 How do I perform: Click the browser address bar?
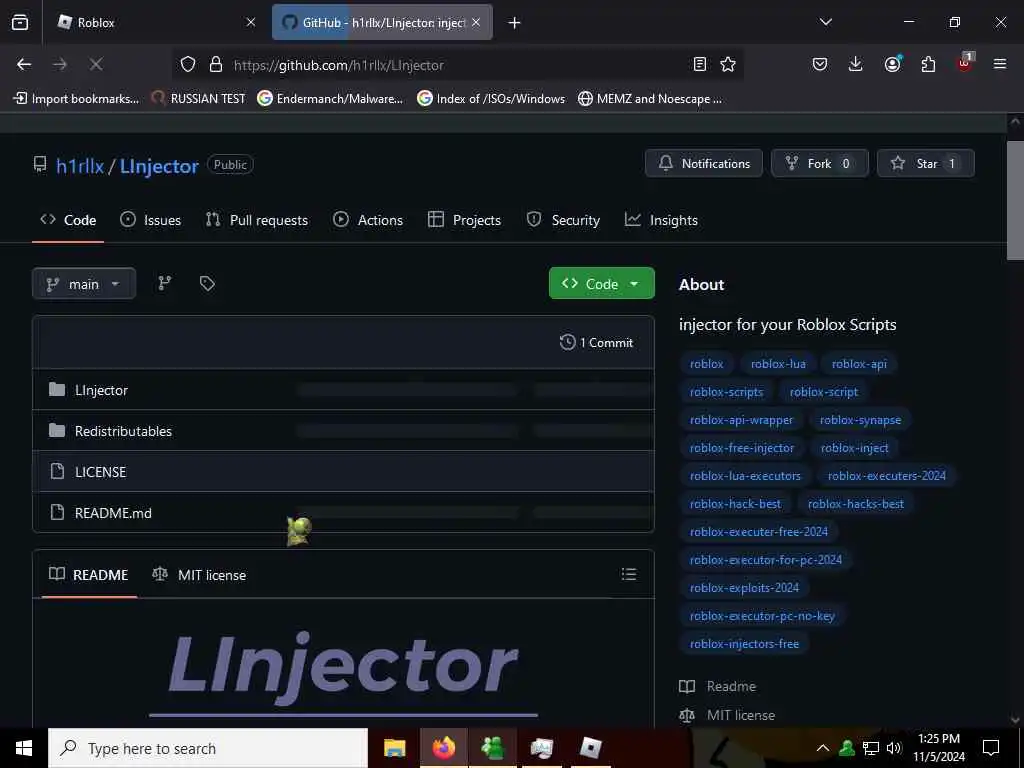click(x=457, y=65)
